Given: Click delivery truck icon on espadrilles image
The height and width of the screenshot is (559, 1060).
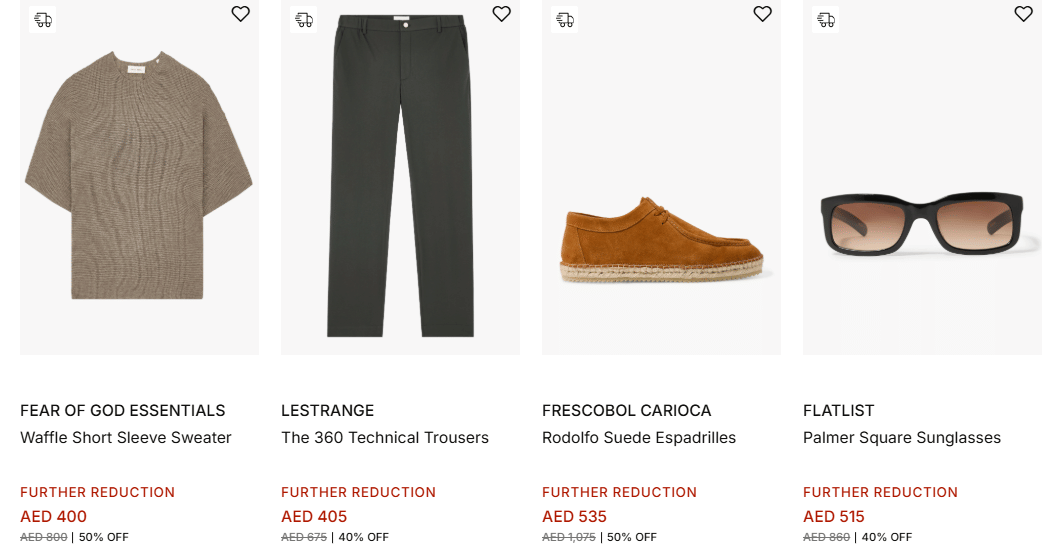Looking at the screenshot, I should [565, 19].
